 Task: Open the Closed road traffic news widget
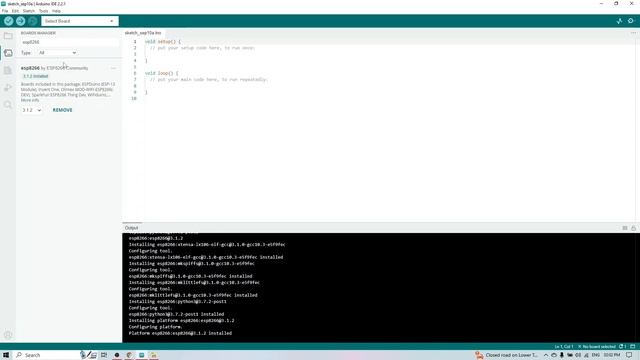[x=507, y=355]
